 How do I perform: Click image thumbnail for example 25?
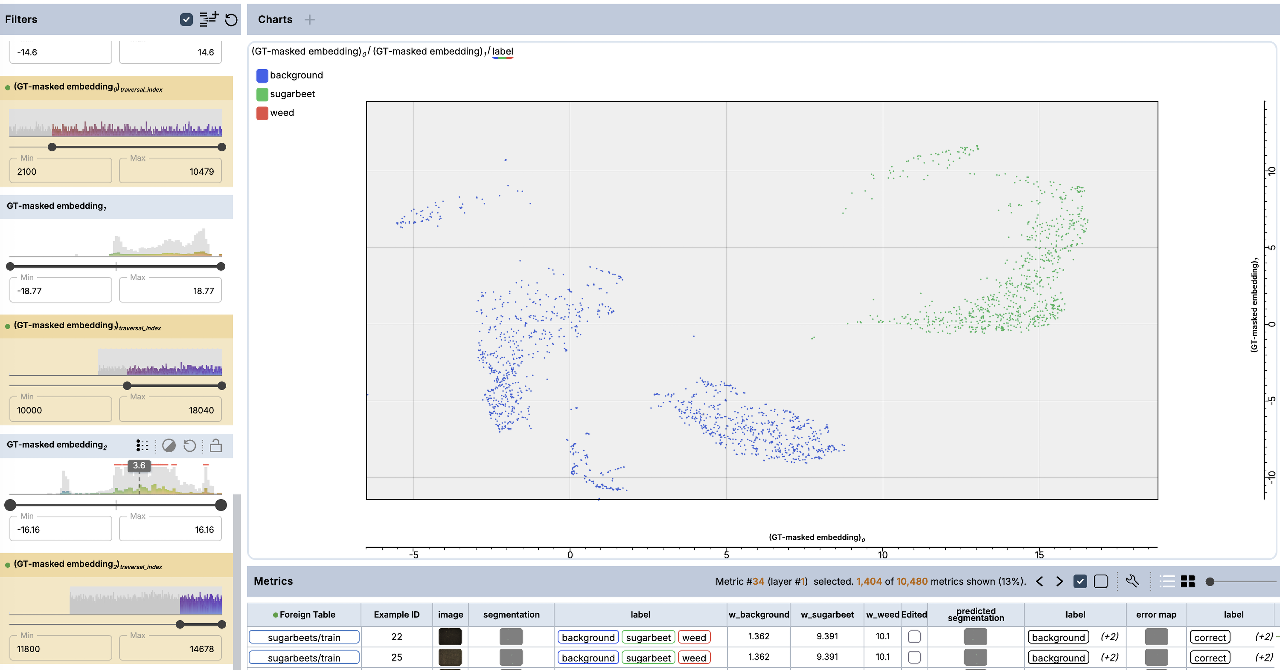[x=450, y=658]
